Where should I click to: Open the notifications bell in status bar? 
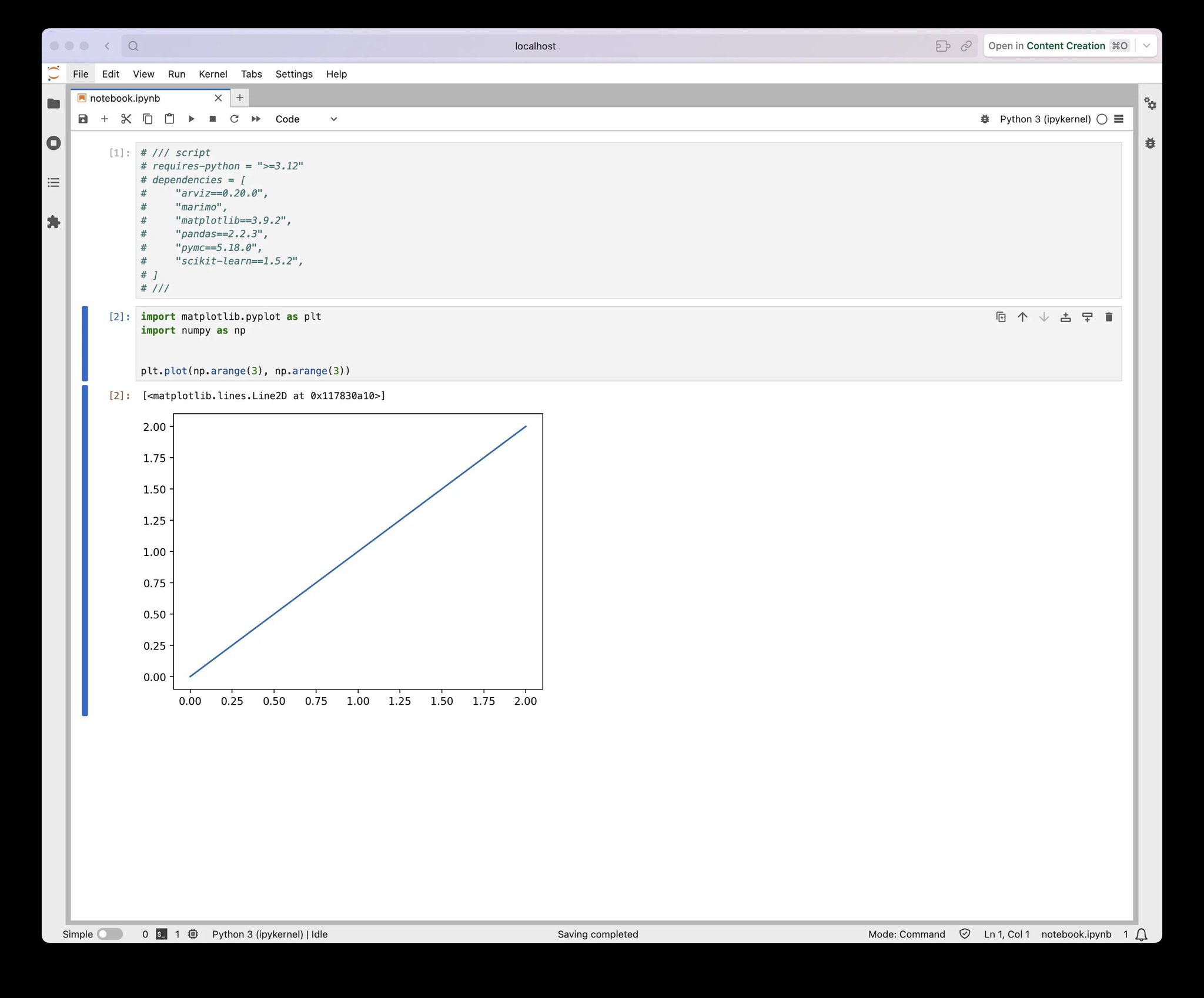tap(1141, 935)
